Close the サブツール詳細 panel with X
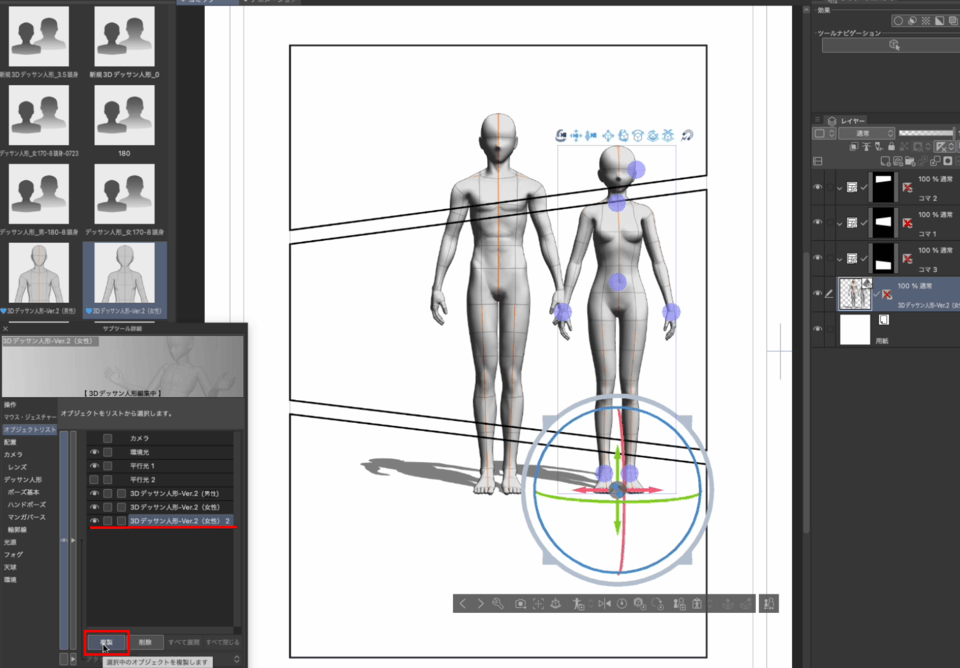Screen dimensions: 960x668 coord(6,329)
